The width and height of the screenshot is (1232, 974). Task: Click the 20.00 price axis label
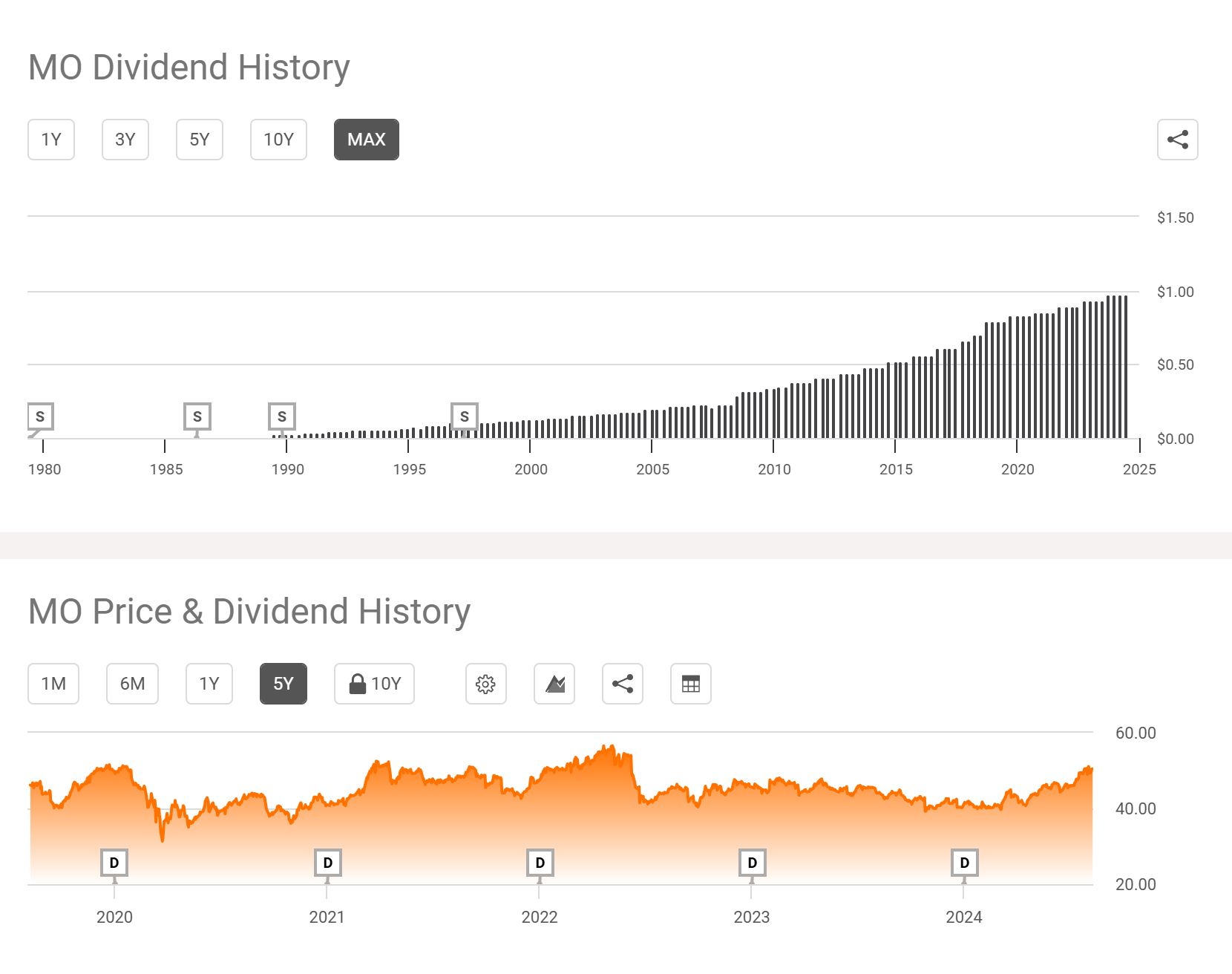(1136, 884)
